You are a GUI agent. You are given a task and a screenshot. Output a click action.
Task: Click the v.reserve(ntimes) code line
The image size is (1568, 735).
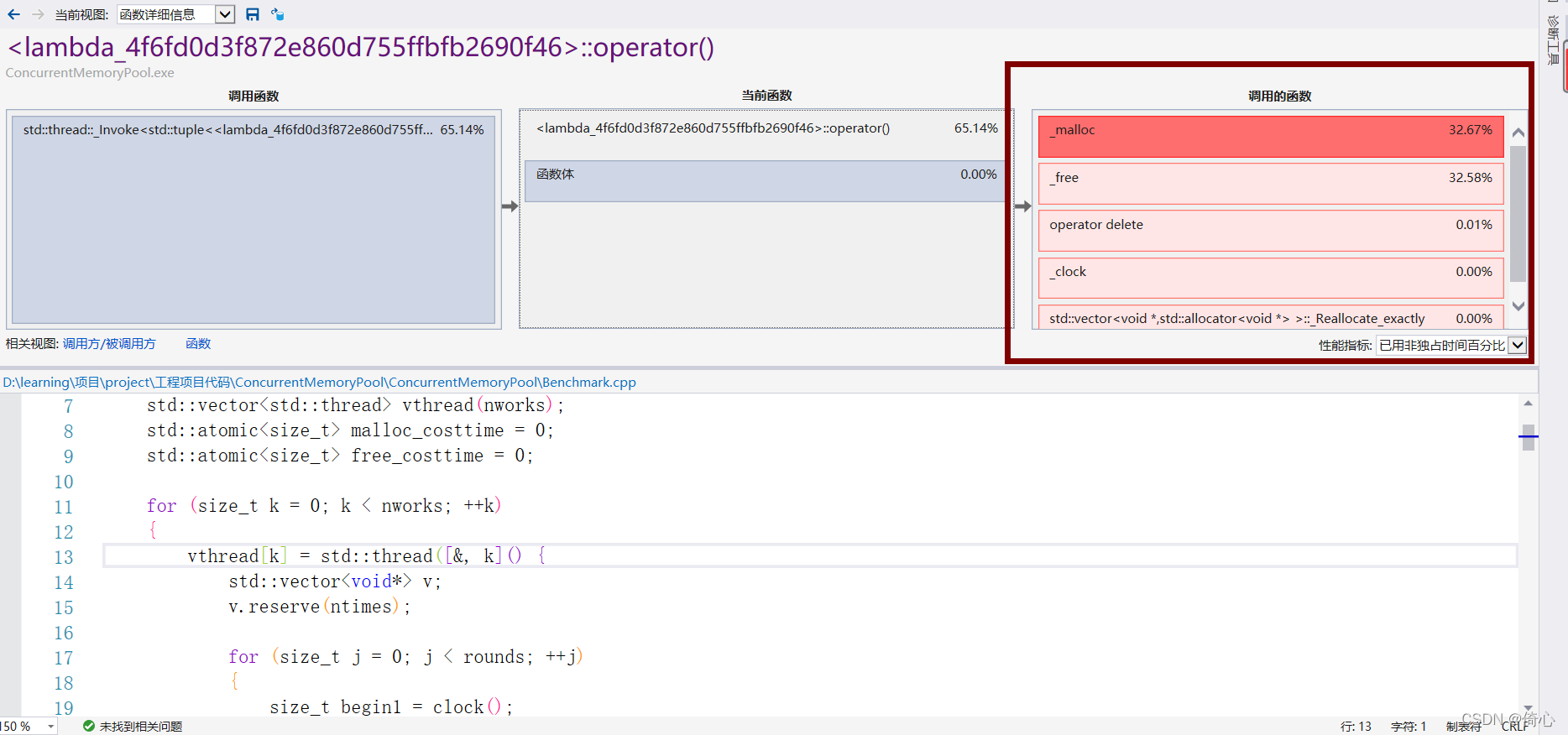point(319,607)
